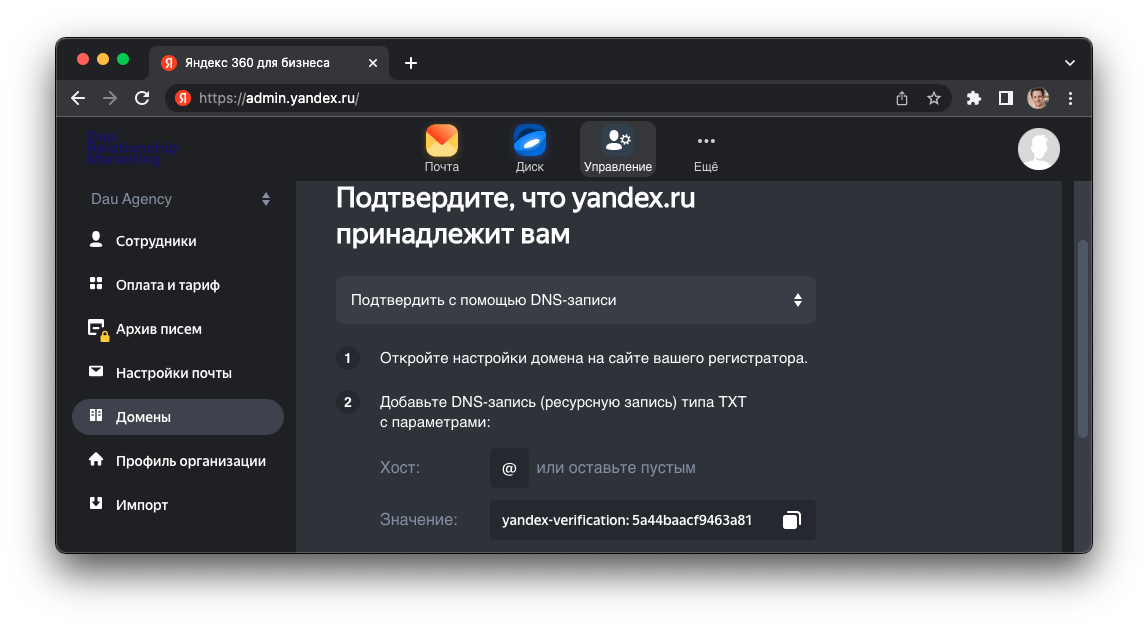1148x627 pixels.
Task: Open Импорт in the sidebar
Action: pyautogui.click(x=178, y=505)
